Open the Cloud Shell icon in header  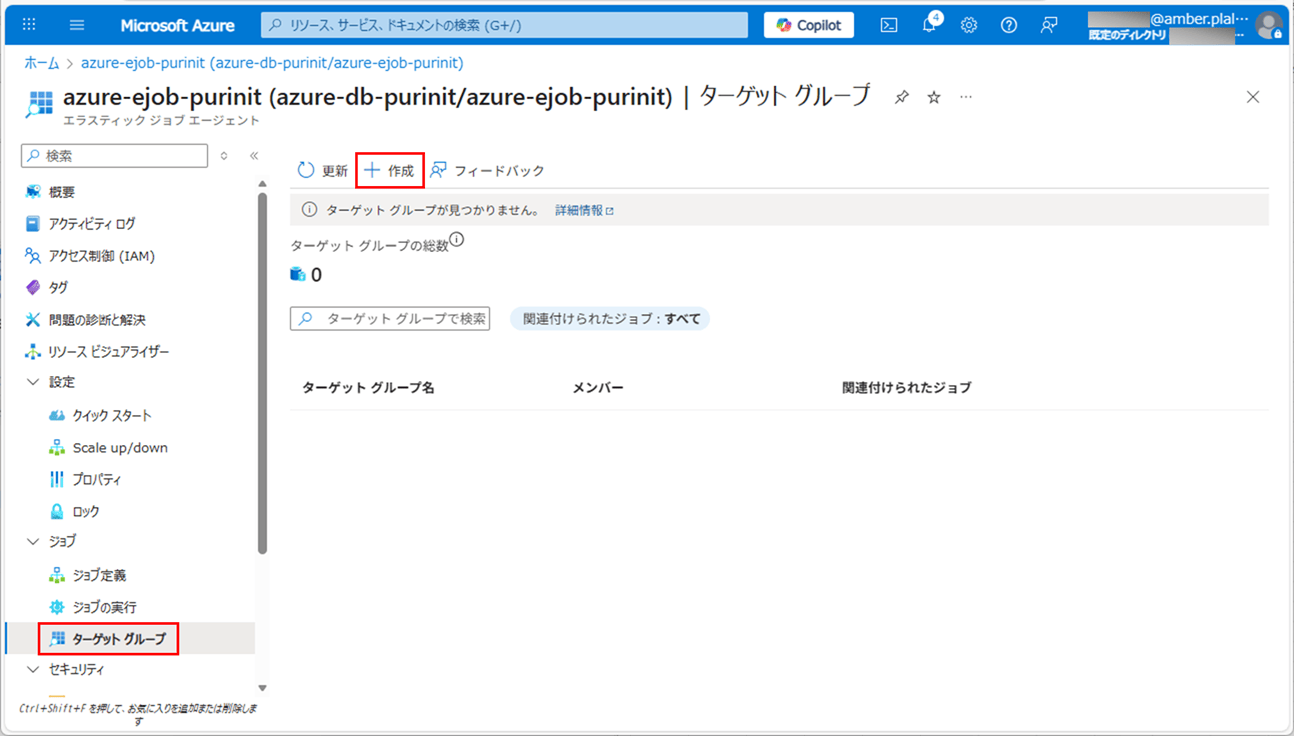(888, 25)
